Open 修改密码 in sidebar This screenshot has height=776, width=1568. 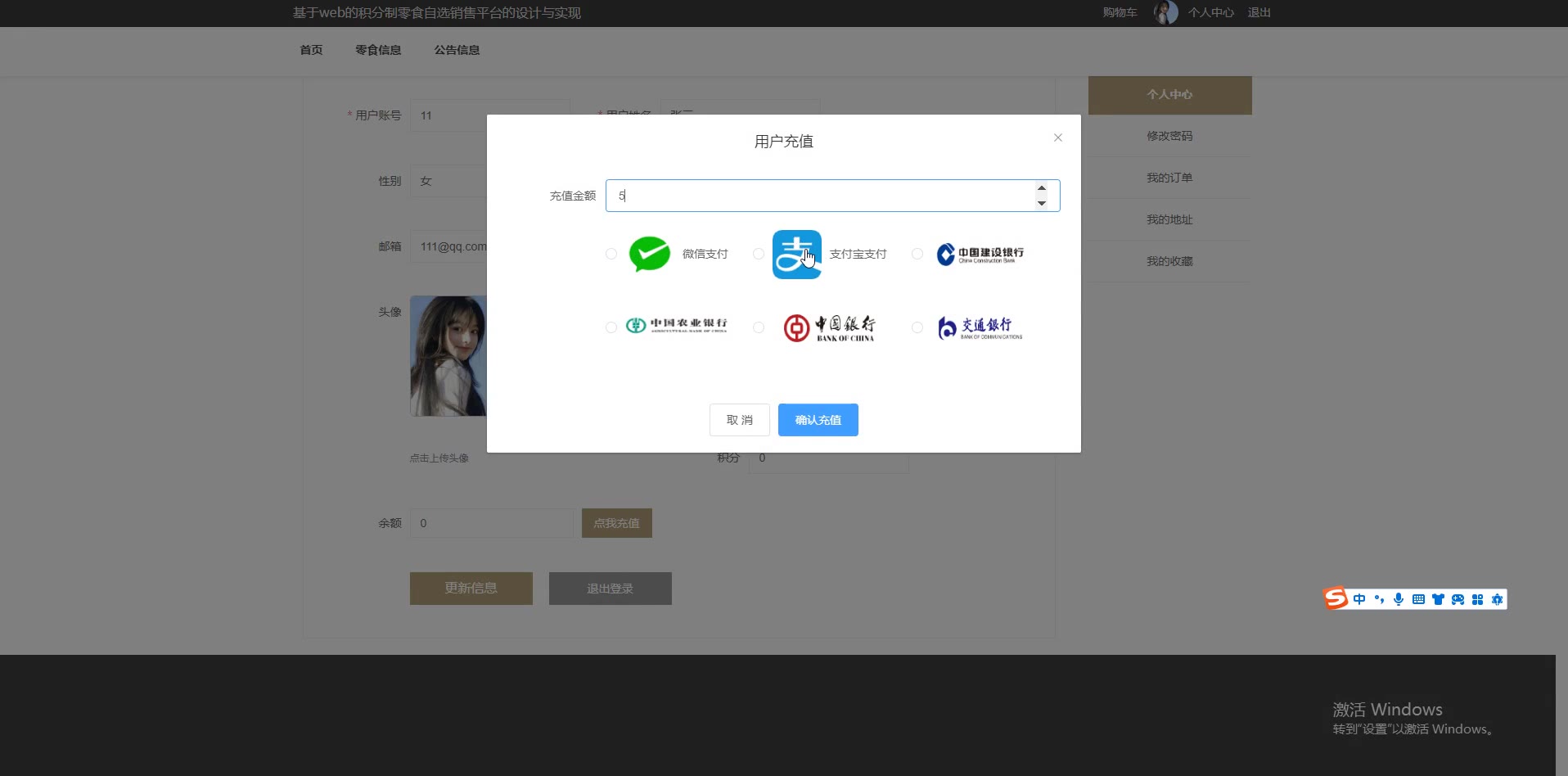pyautogui.click(x=1170, y=136)
